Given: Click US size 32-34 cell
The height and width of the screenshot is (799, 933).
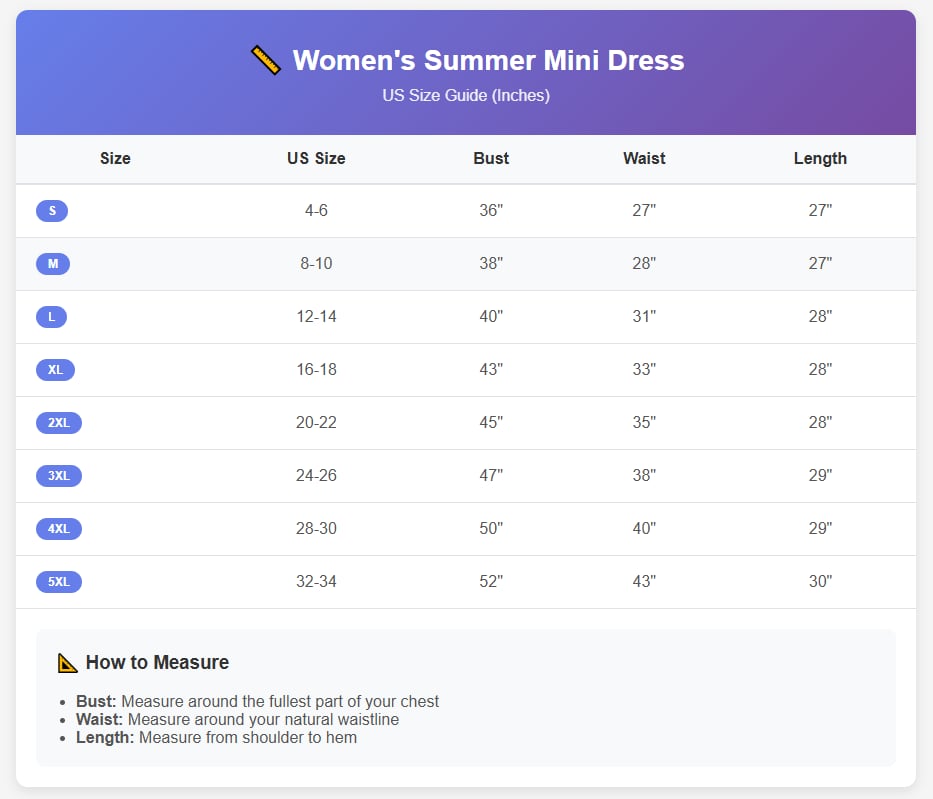Looking at the screenshot, I should coord(316,581).
